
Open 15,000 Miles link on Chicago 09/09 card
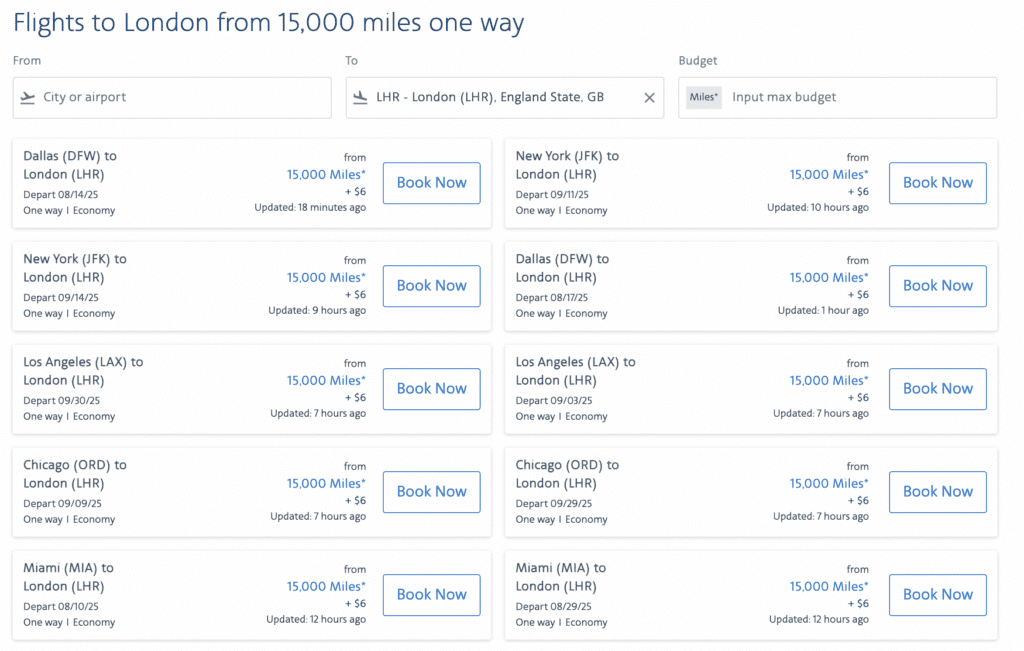pos(326,483)
